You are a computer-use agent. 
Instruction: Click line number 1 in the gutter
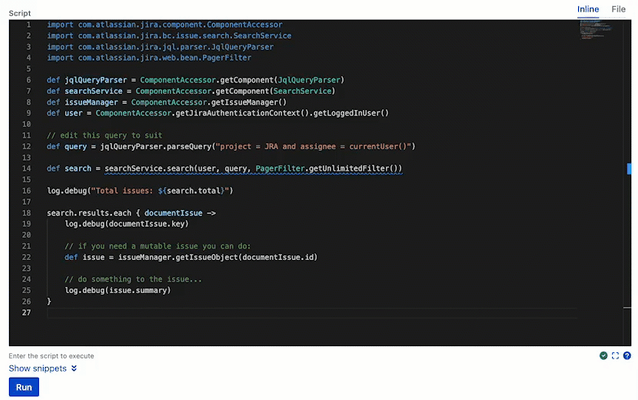(28, 25)
